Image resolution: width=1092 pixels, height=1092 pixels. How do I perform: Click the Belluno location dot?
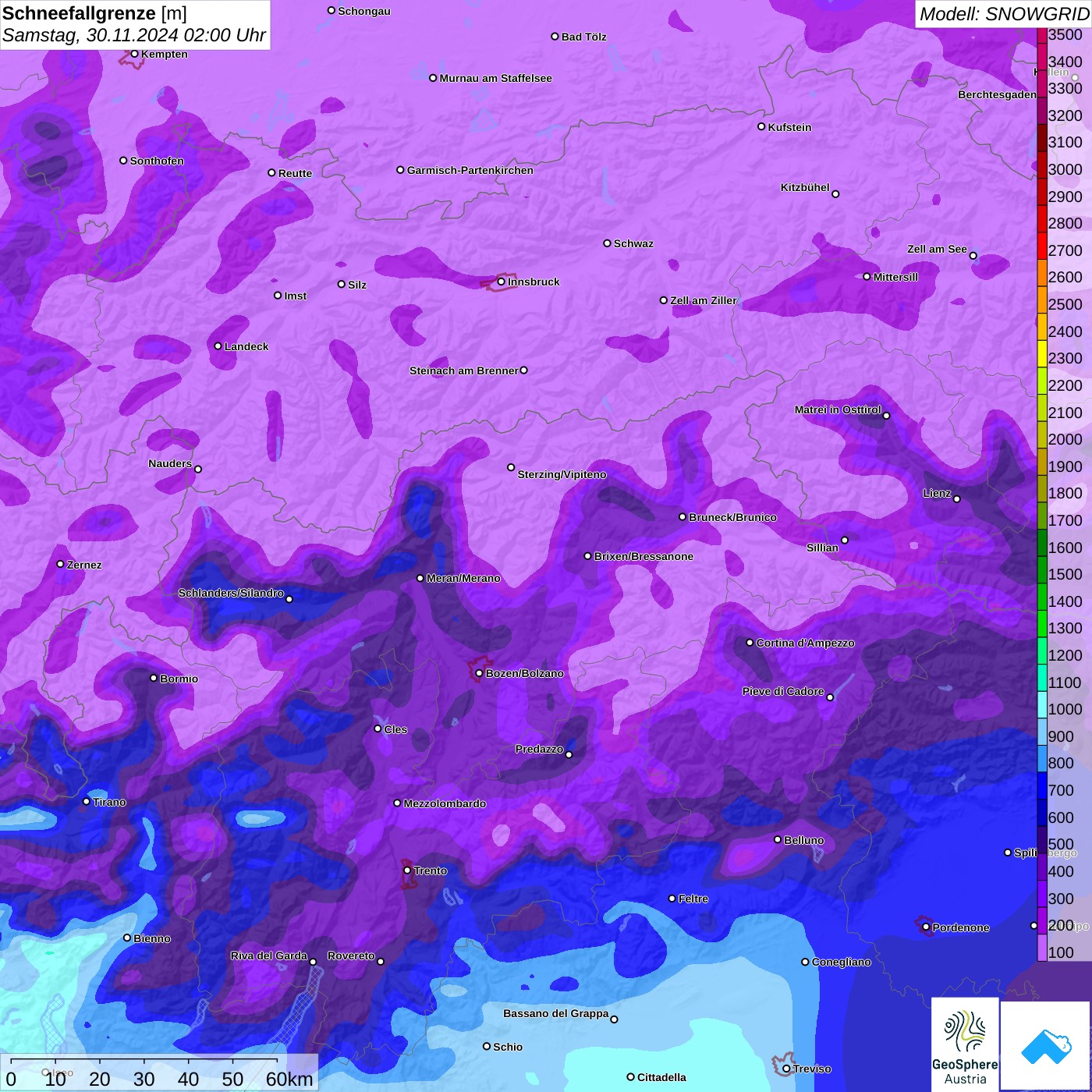click(x=777, y=839)
